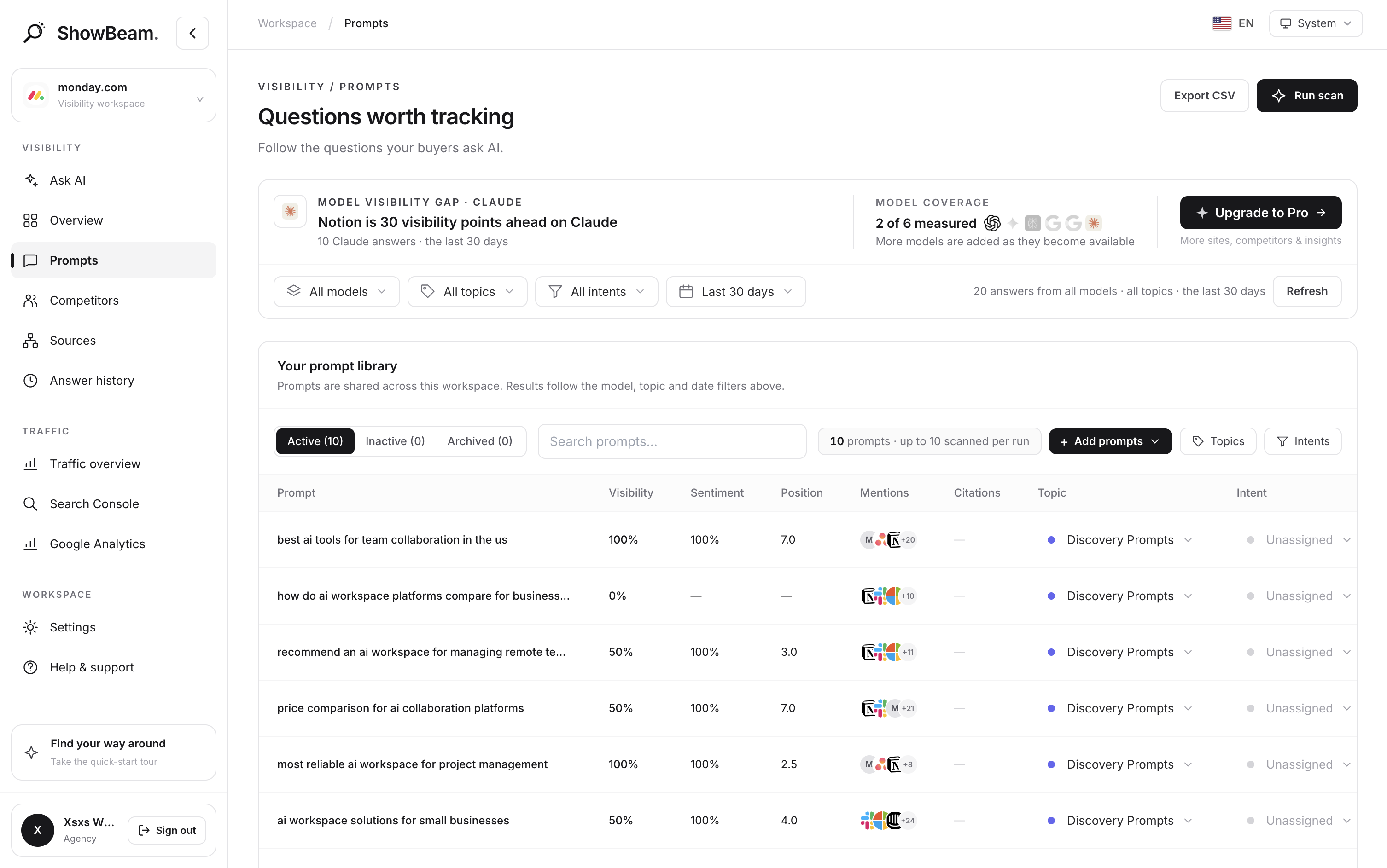Click the +11 mentions badge

click(908, 652)
